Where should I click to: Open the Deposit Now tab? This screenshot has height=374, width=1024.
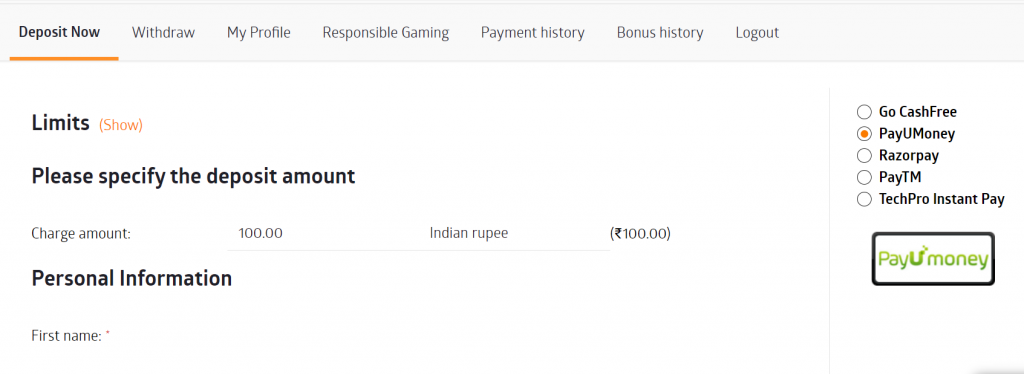coord(59,32)
